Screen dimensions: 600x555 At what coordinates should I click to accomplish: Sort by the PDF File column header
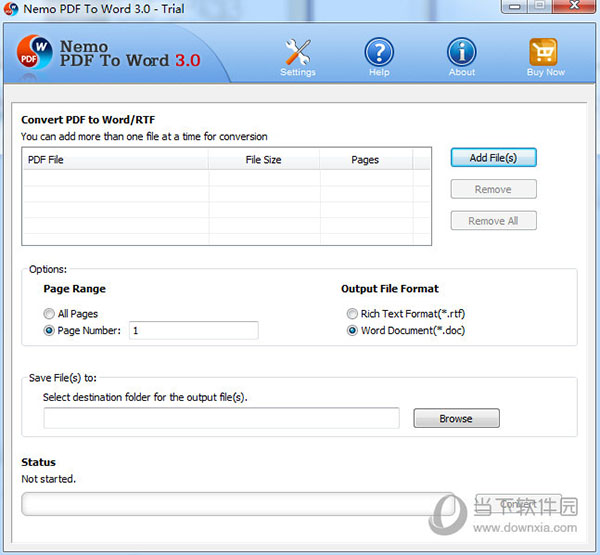pos(116,160)
